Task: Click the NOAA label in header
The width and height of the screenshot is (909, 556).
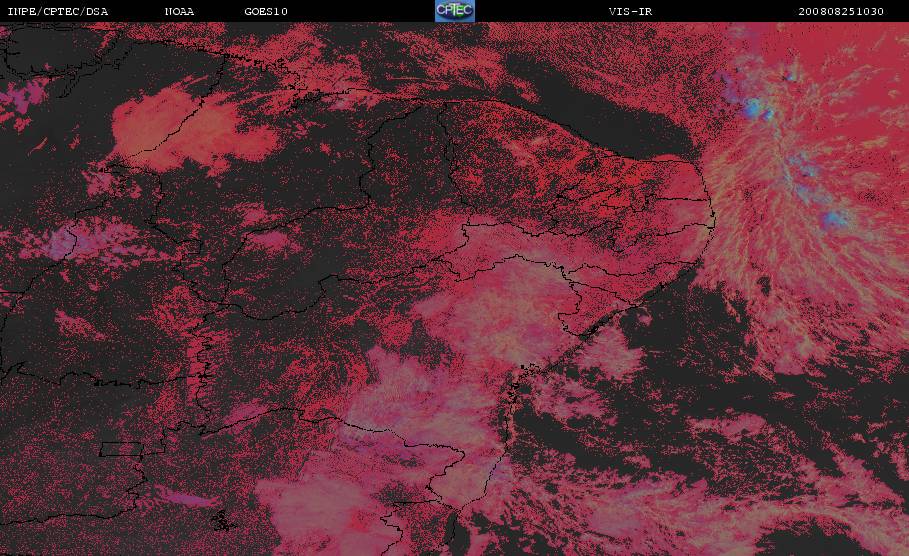Action: click(x=179, y=12)
